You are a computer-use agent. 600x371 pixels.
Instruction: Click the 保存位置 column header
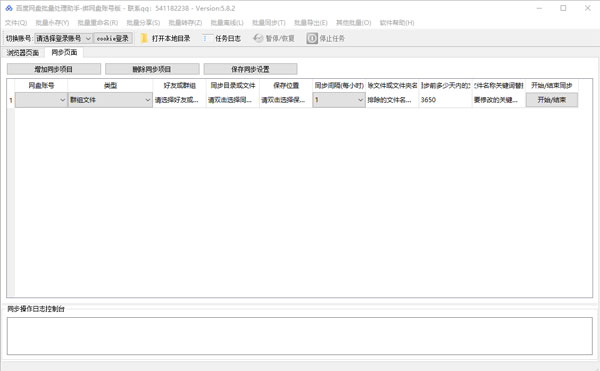(286, 86)
